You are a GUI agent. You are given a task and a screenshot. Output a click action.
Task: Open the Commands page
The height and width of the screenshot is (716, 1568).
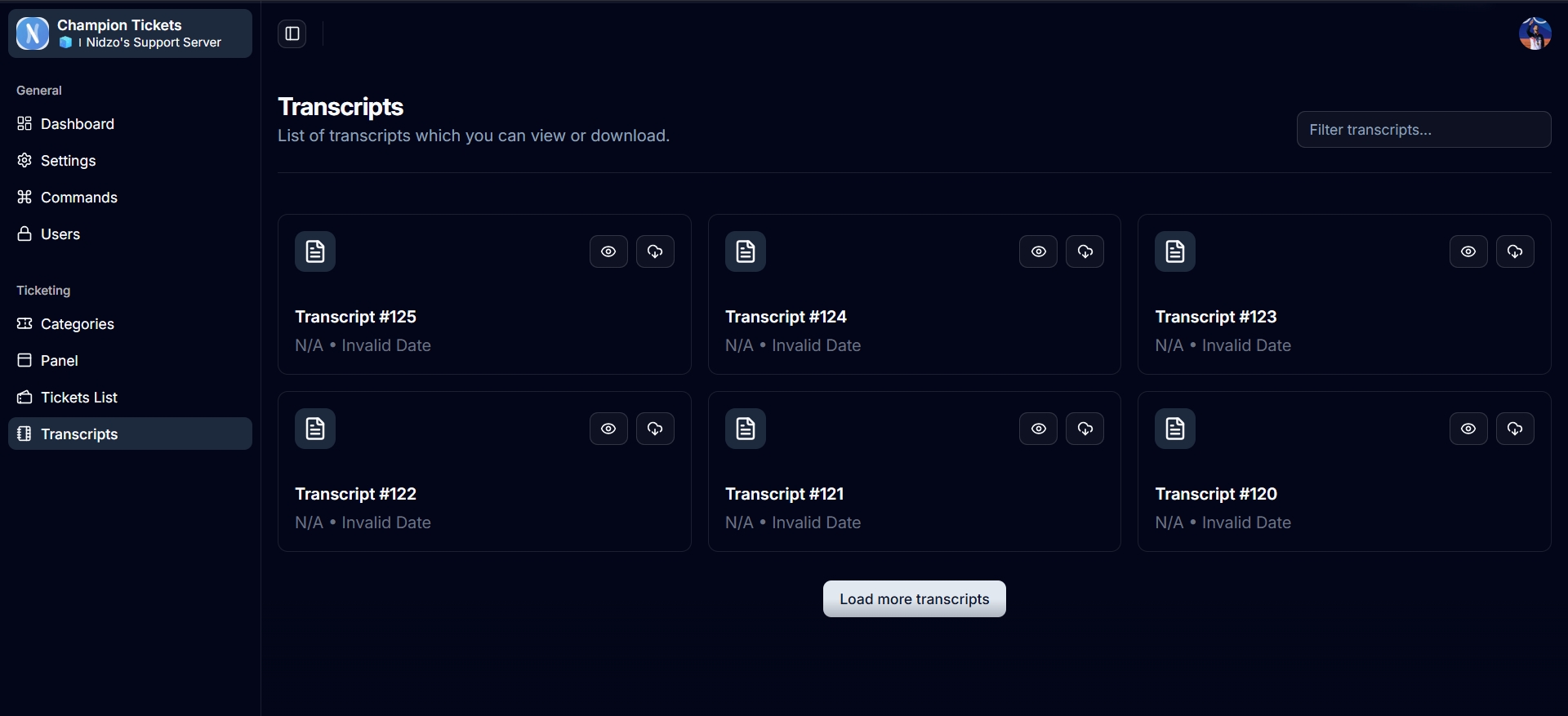pos(79,198)
